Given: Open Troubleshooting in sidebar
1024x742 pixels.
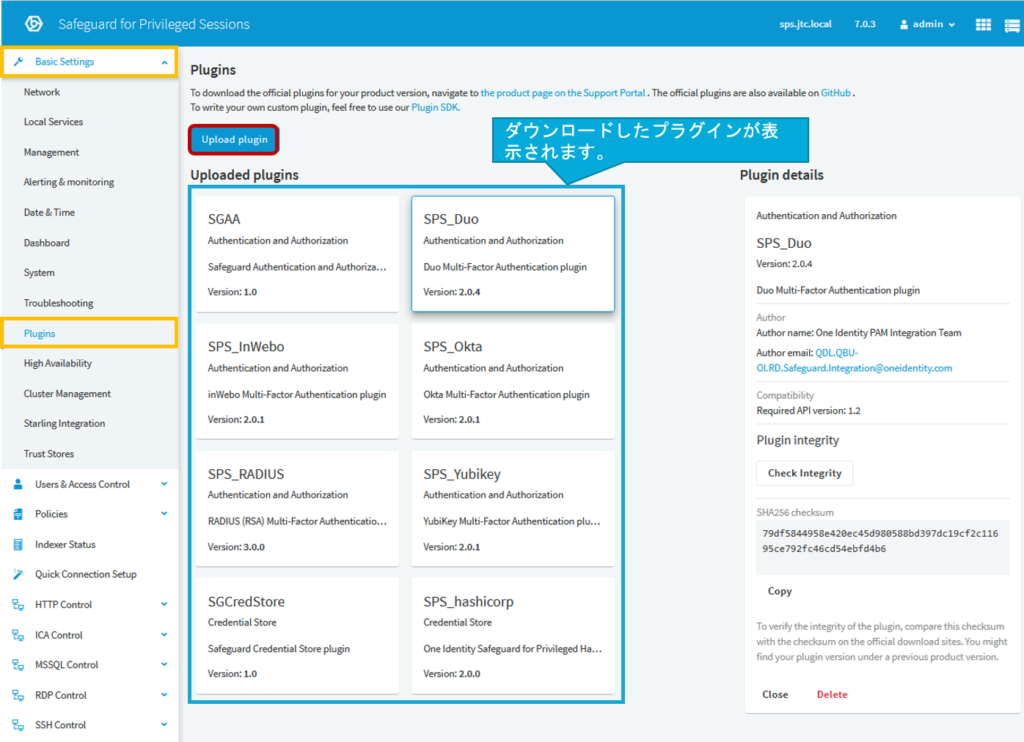Looking at the screenshot, I should pos(58,303).
